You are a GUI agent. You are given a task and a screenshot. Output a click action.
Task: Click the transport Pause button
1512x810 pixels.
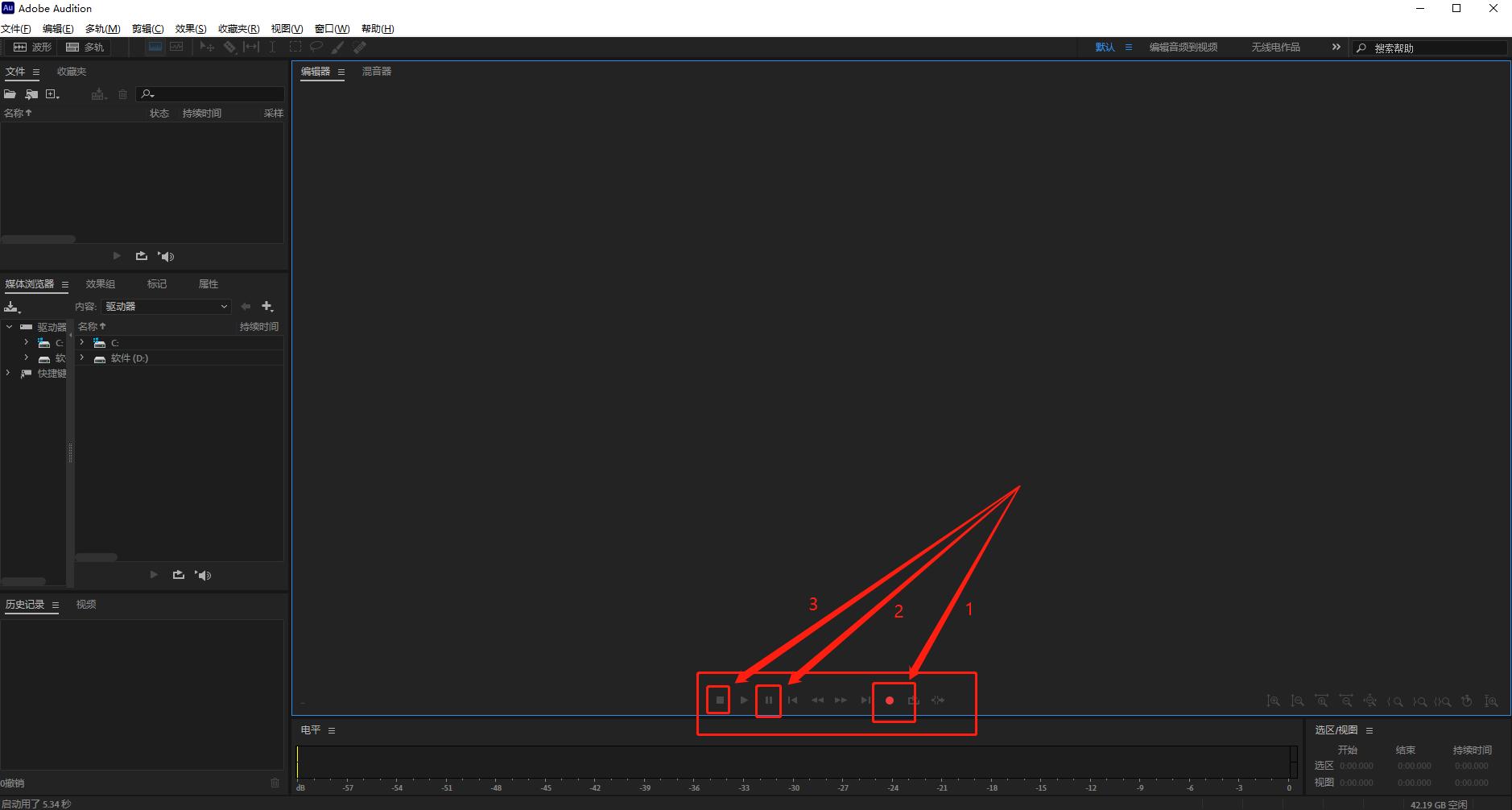point(769,700)
